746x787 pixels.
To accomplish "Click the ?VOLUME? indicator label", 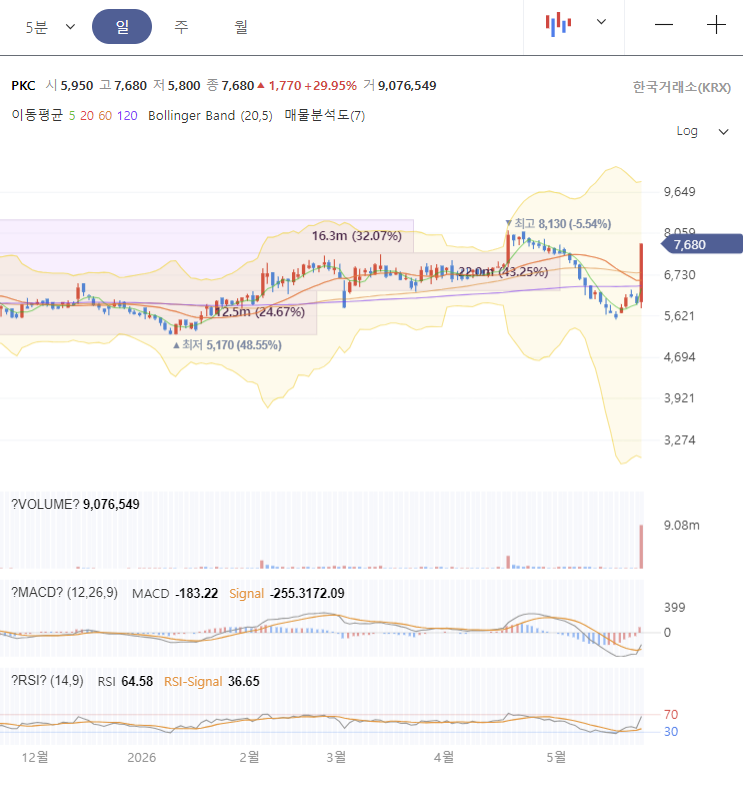I will [x=45, y=504].
